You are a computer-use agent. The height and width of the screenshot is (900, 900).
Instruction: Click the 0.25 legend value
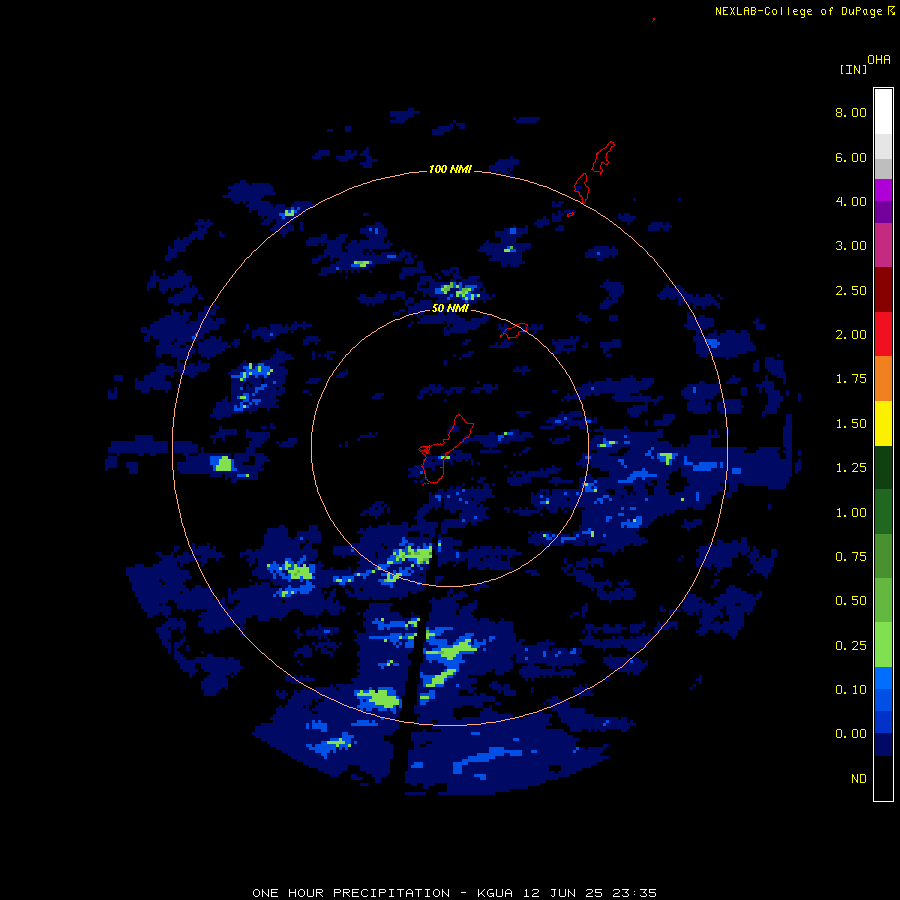pyautogui.click(x=851, y=646)
